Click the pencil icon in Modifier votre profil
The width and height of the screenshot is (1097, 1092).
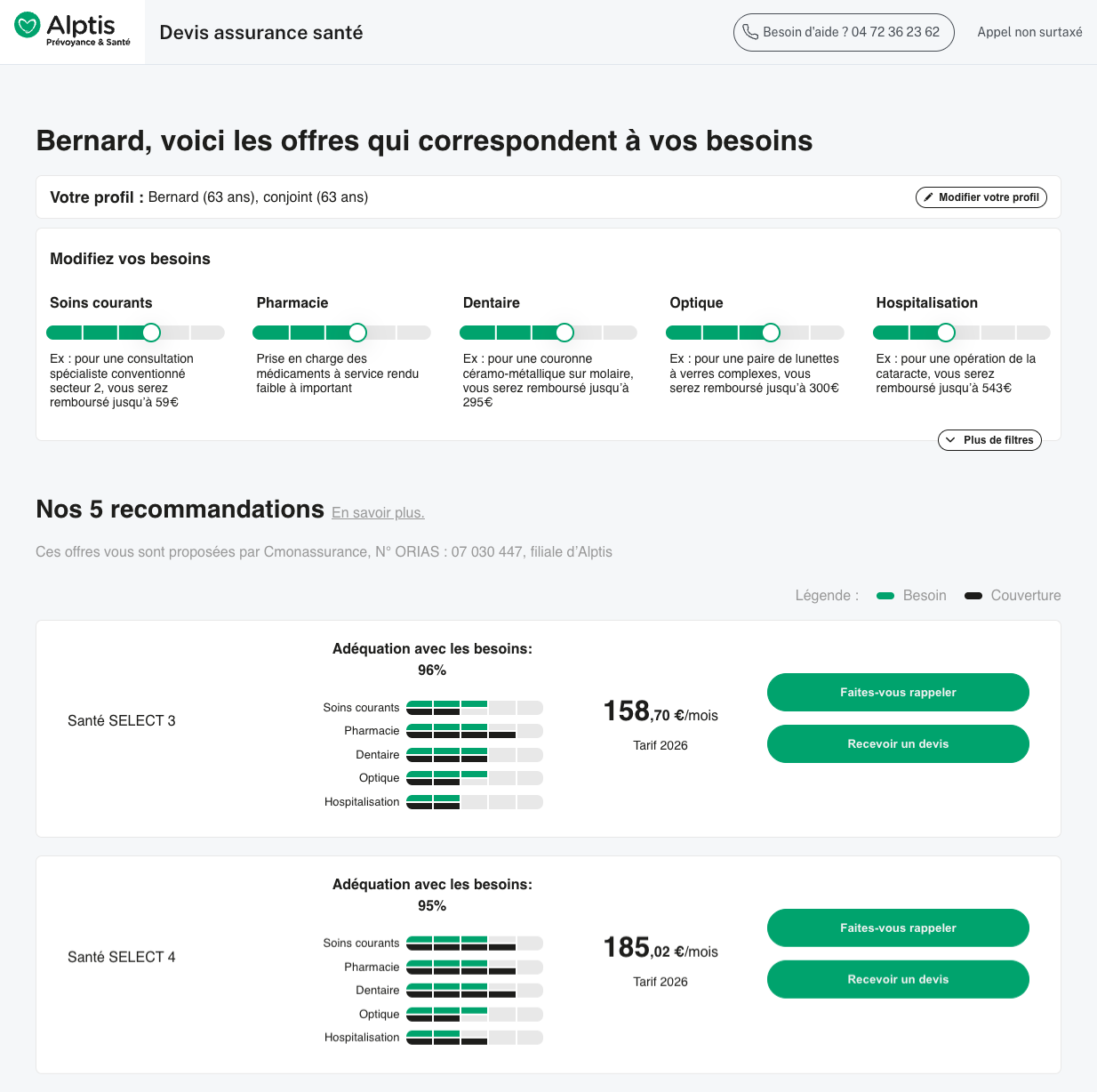click(x=928, y=197)
